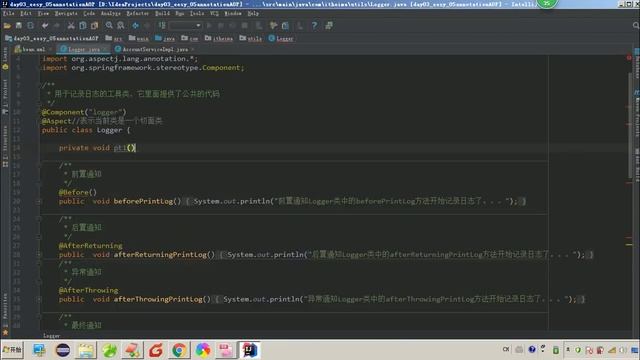Click the src breadcrumb folder
The image size is (640, 360).
[114, 38]
